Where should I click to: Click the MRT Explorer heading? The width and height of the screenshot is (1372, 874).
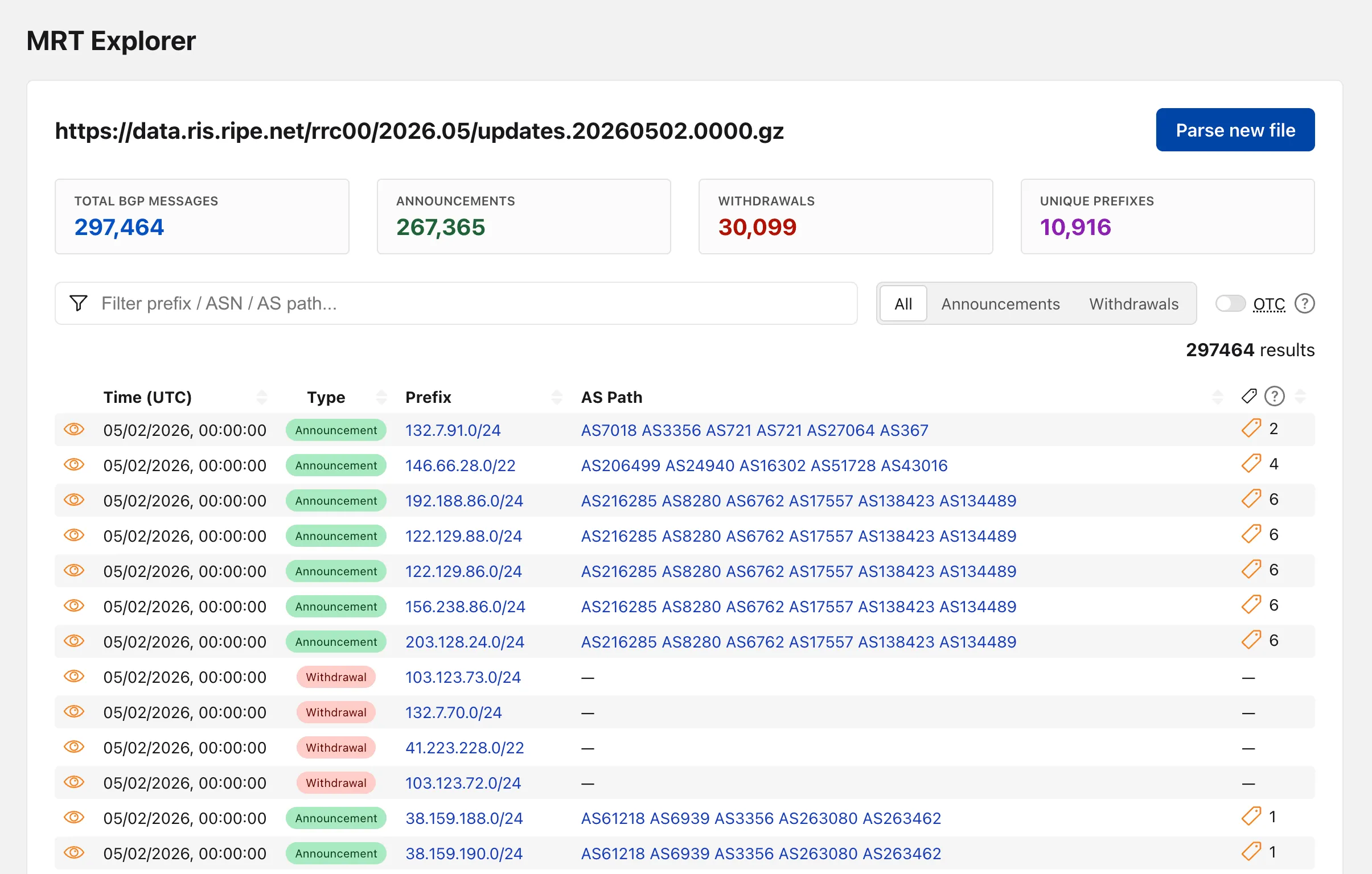(x=111, y=41)
